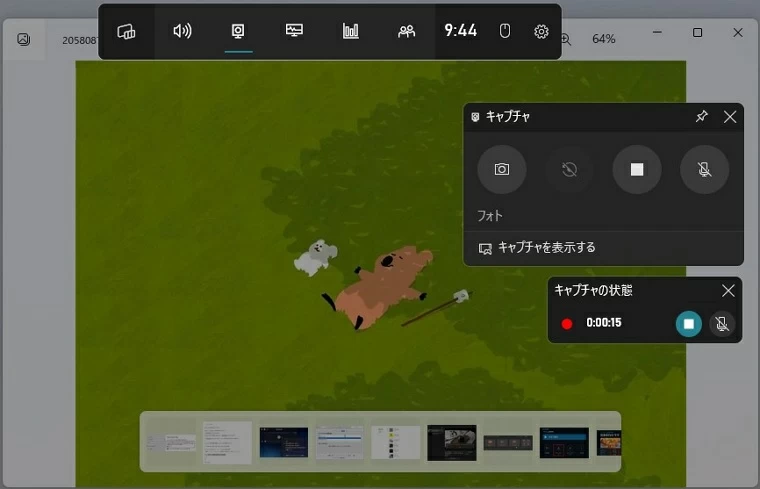Close the キャプチャ widget
This screenshot has width=760, height=489.
coord(729,117)
